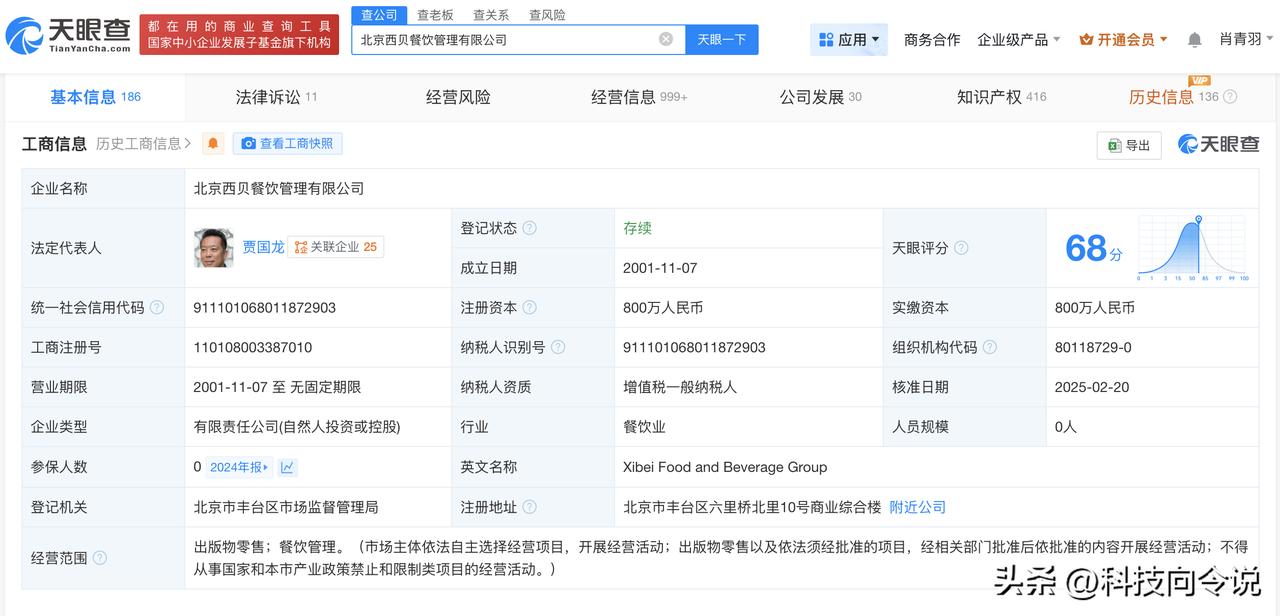Switch to the 经营风险 tab
Viewport: 1280px width, 616px height.
coord(458,97)
